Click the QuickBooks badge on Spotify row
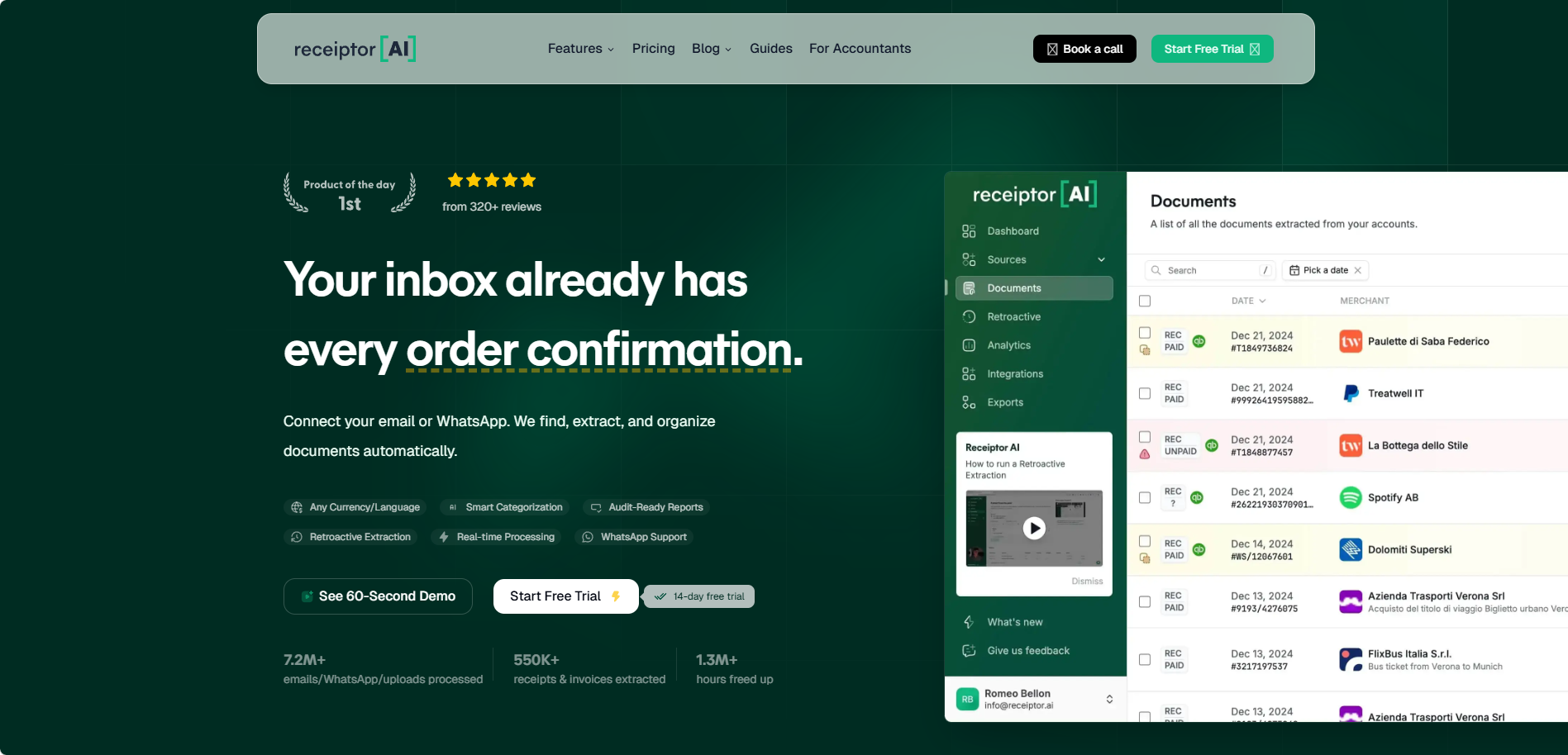The width and height of the screenshot is (1568, 755). 1196,497
